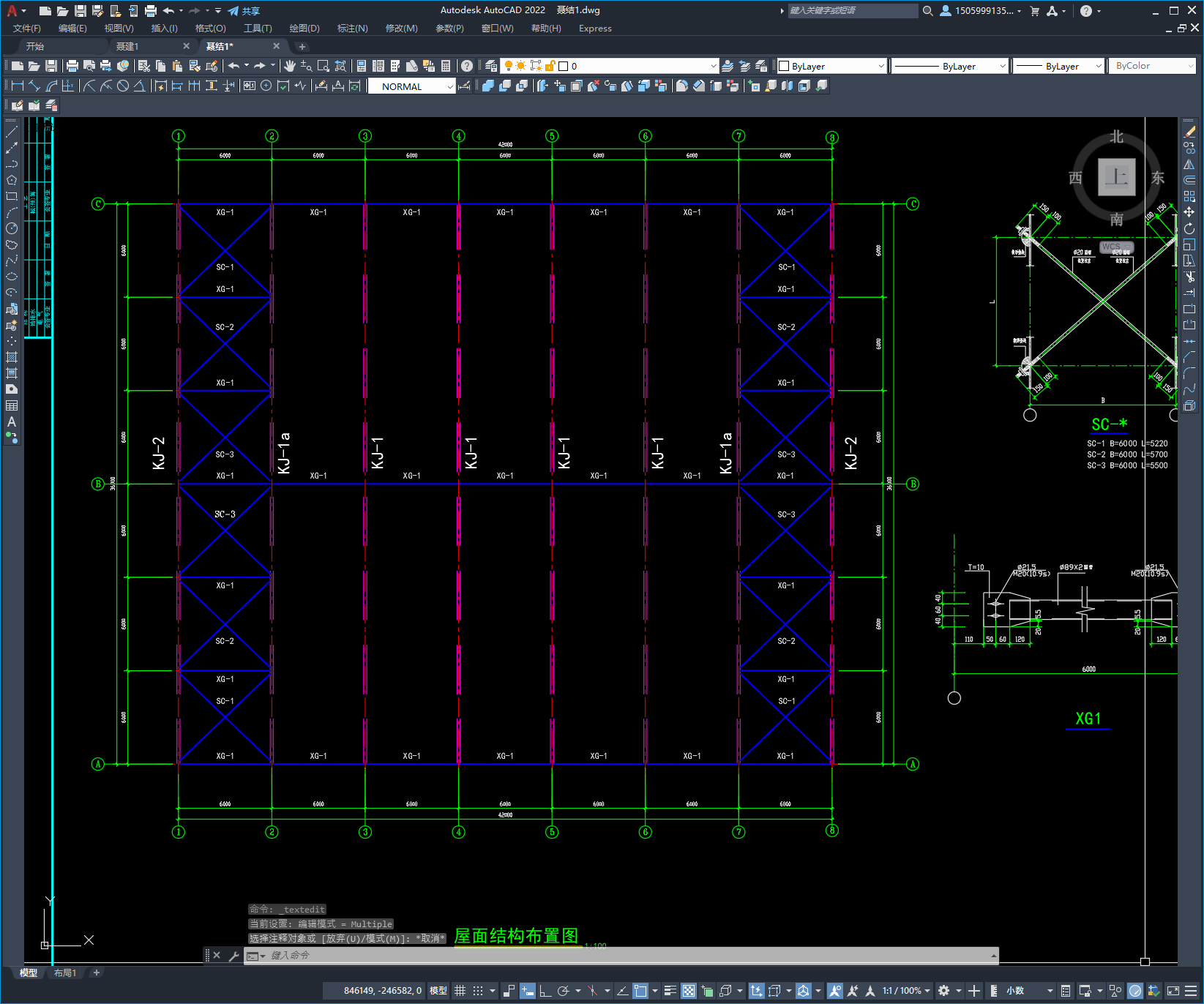The height and width of the screenshot is (1004, 1204).
Task: Open the 标注(N) menu
Action: pos(352,29)
